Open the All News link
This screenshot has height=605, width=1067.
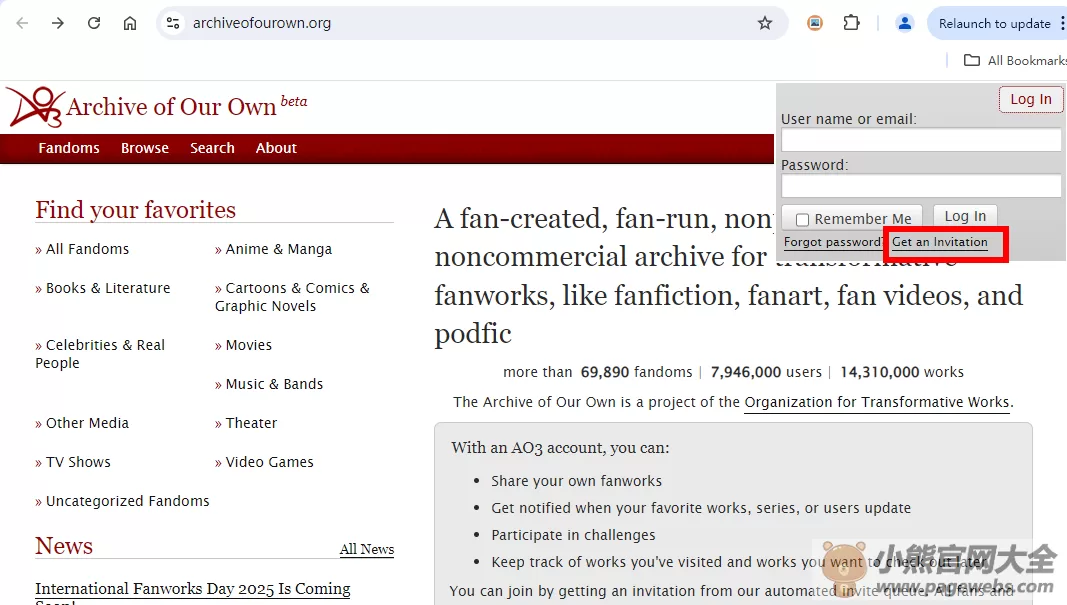[x=367, y=549]
